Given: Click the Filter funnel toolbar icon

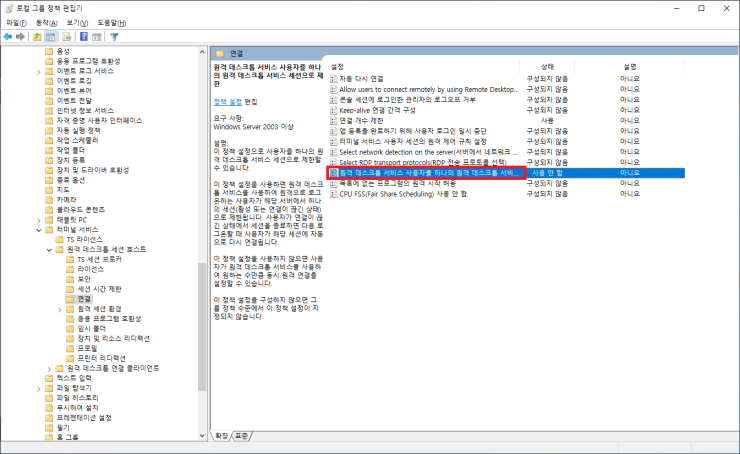Looking at the screenshot, I should [x=114, y=37].
